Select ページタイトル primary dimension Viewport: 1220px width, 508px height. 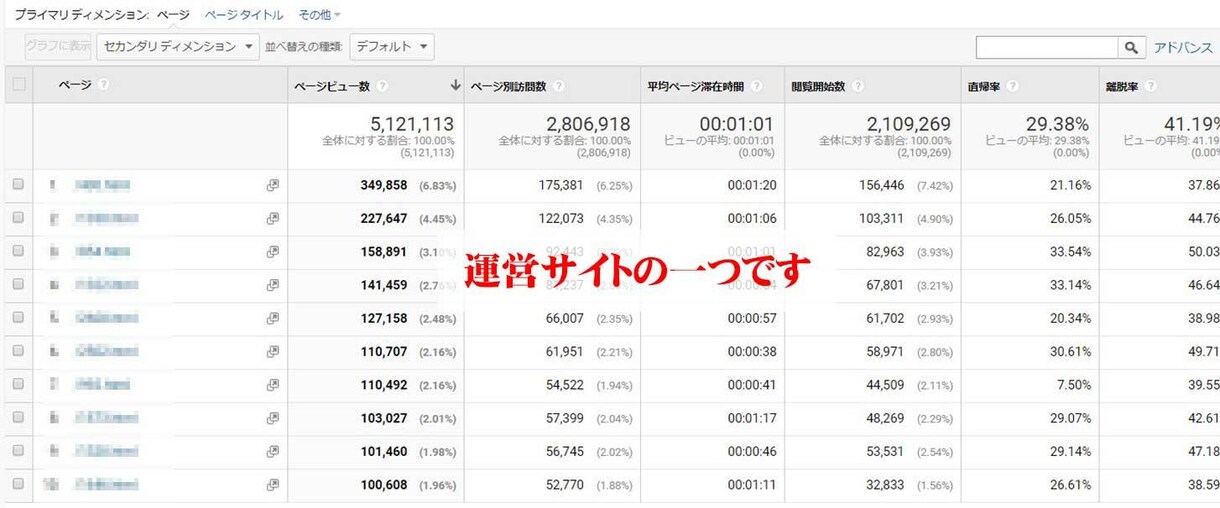244,15
